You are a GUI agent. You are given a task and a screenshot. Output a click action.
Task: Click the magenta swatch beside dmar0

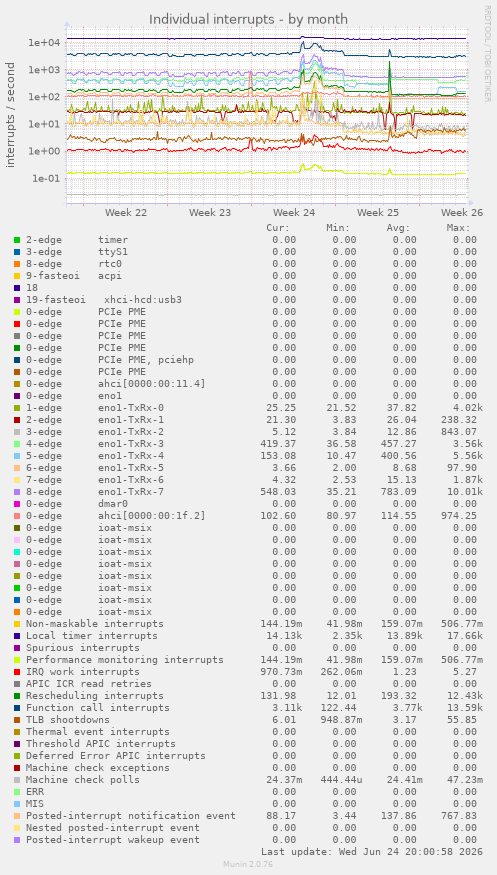pyautogui.click(x=17, y=504)
